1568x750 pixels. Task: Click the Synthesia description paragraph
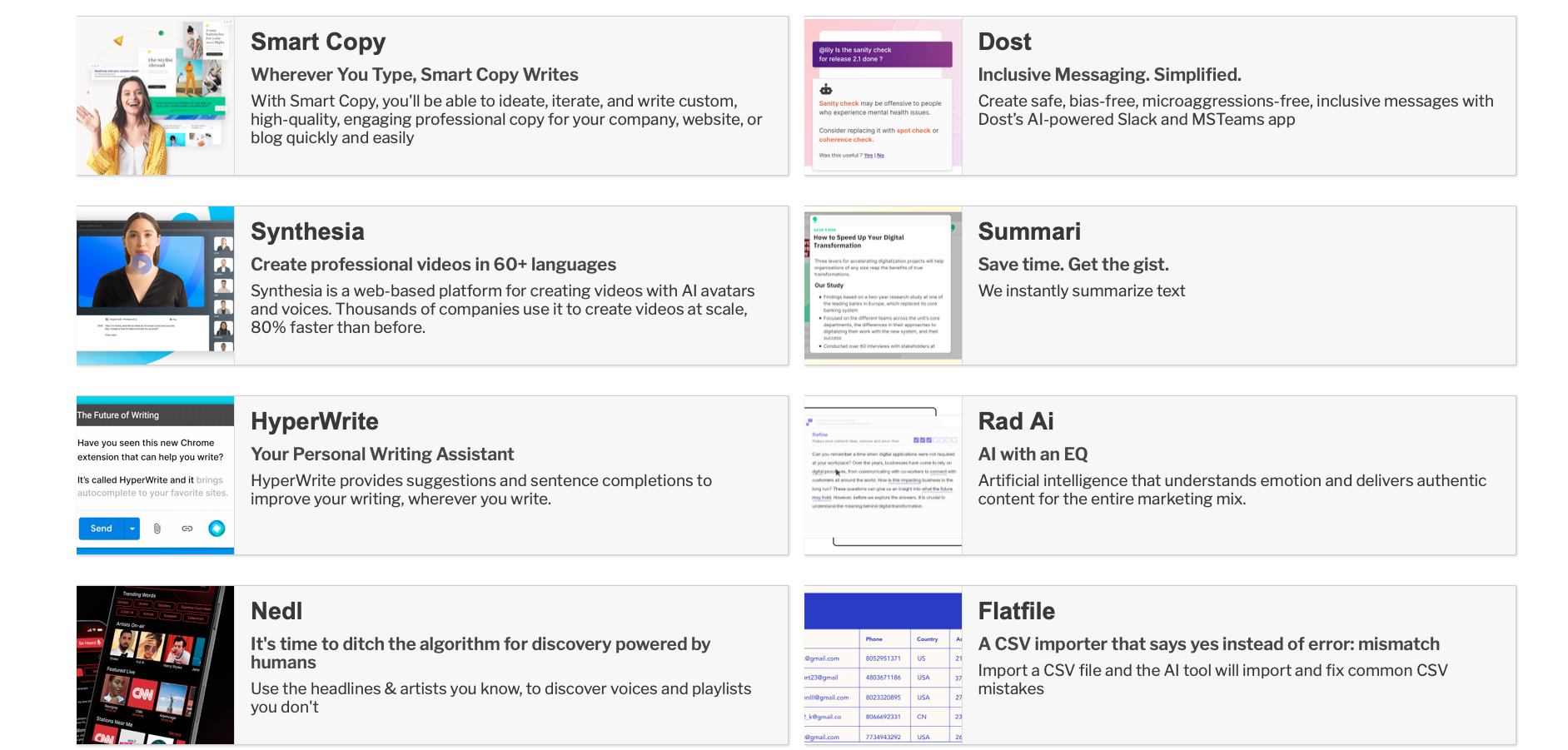[x=503, y=310]
